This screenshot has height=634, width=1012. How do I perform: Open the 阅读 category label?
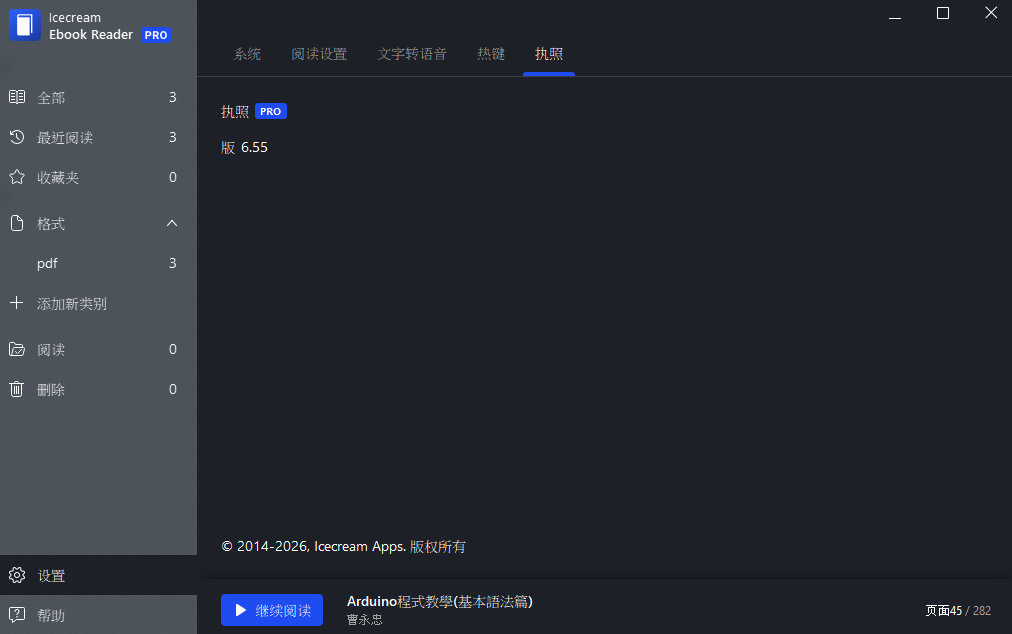pyautogui.click(x=51, y=350)
